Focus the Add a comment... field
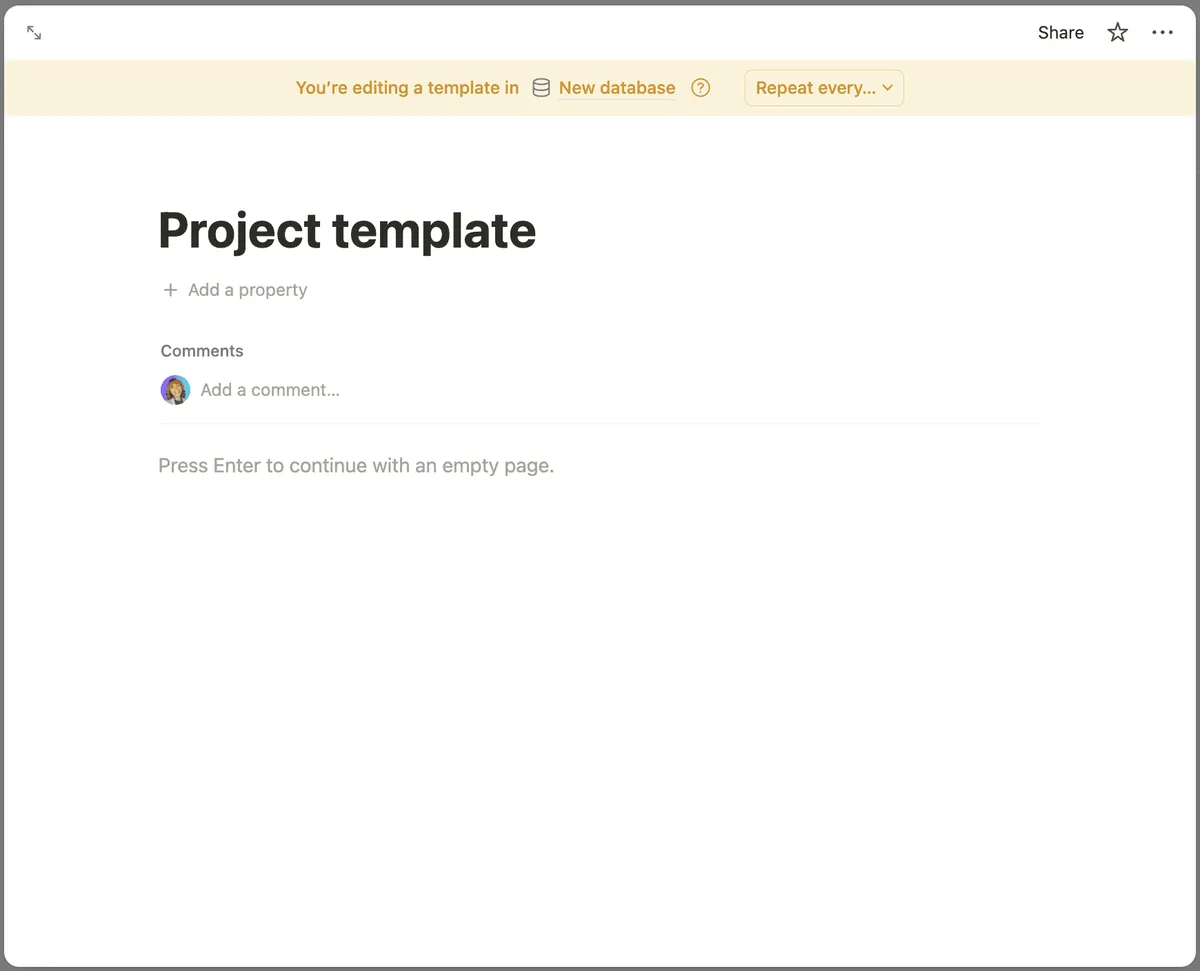1200x971 pixels. [x=270, y=390]
